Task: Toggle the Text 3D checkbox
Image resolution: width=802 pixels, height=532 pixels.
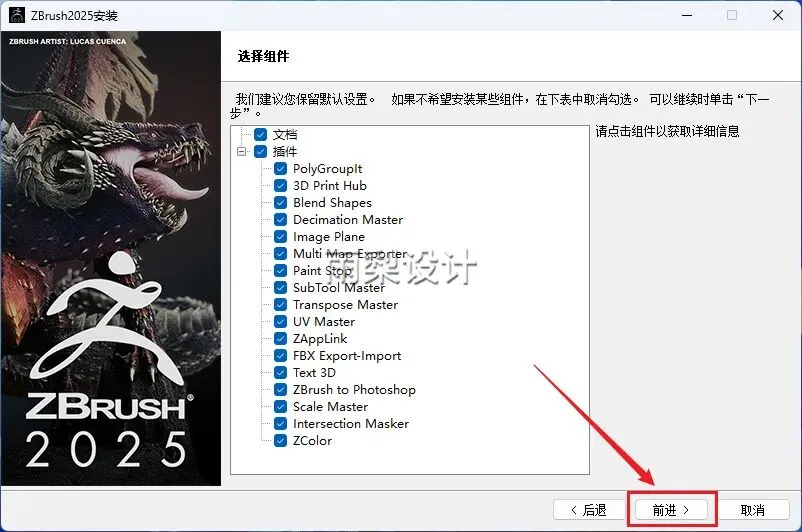Action: 280,372
